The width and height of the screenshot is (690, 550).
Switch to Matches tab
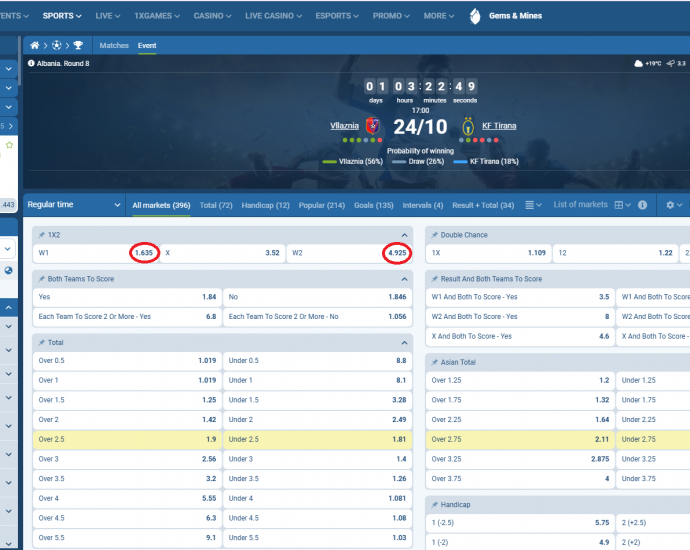(x=114, y=45)
